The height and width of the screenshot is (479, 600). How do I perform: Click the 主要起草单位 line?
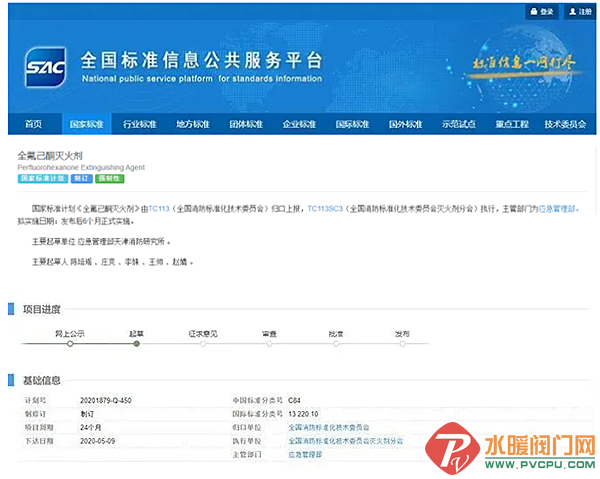coord(101,242)
